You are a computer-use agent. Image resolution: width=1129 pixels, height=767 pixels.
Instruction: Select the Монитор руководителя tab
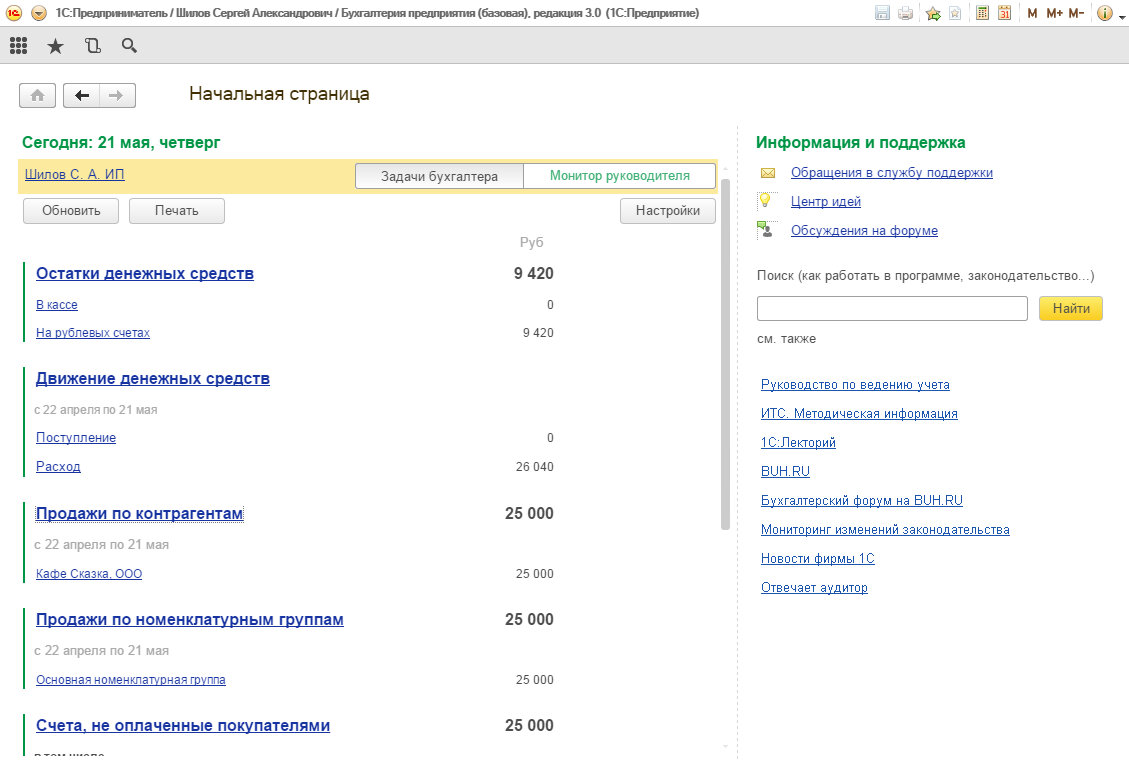click(x=620, y=176)
